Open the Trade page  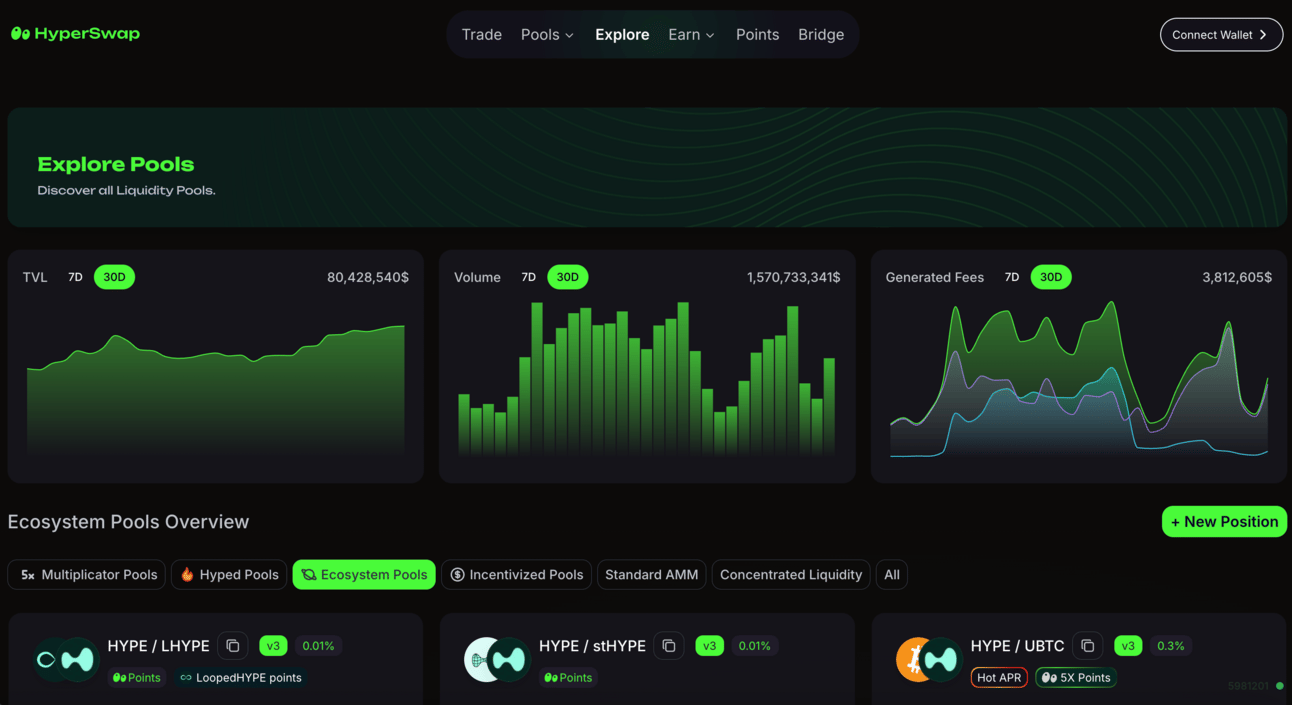click(x=481, y=35)
